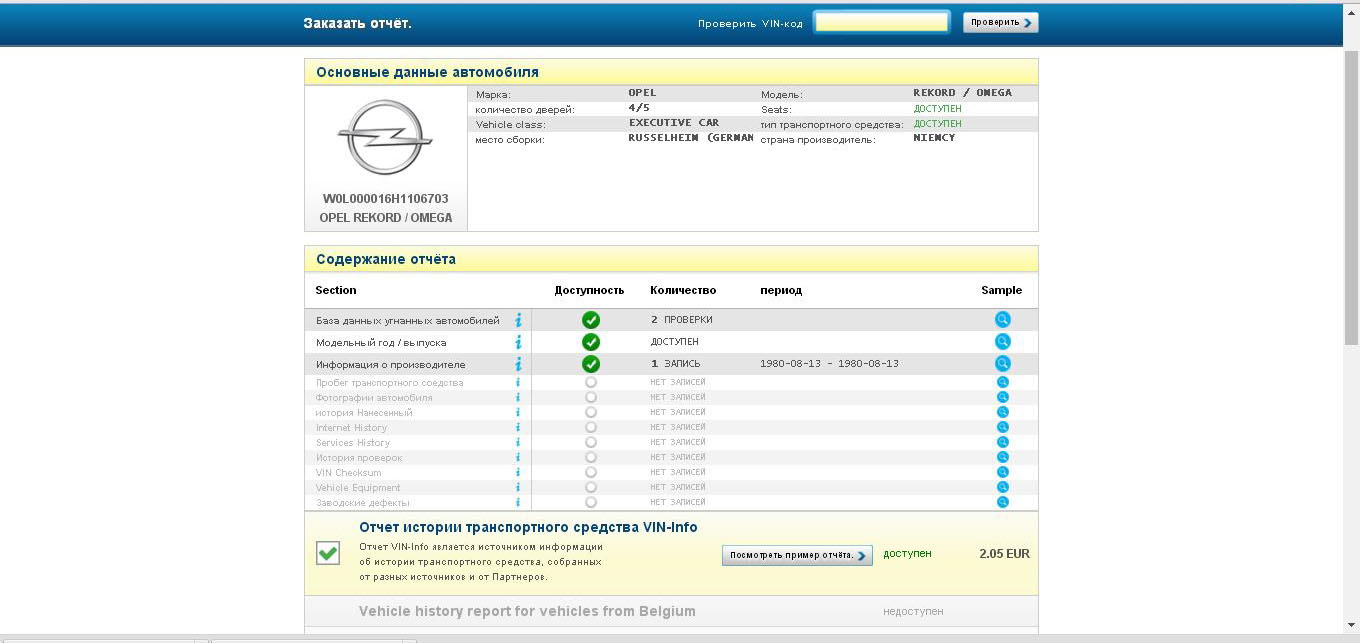Click empty availability circle for Фотографии автомобиля
Image resolution: width=1361 pixels, height=643 pixels.
(591, 397)
